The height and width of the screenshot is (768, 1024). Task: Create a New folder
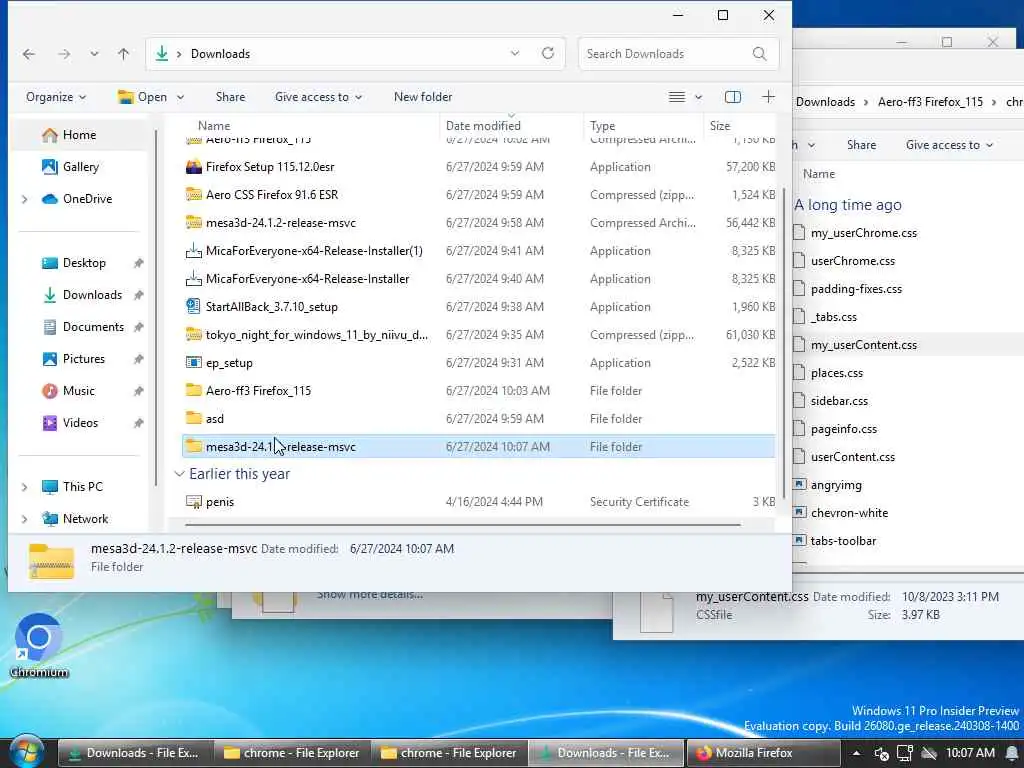[x=423, y=97]
